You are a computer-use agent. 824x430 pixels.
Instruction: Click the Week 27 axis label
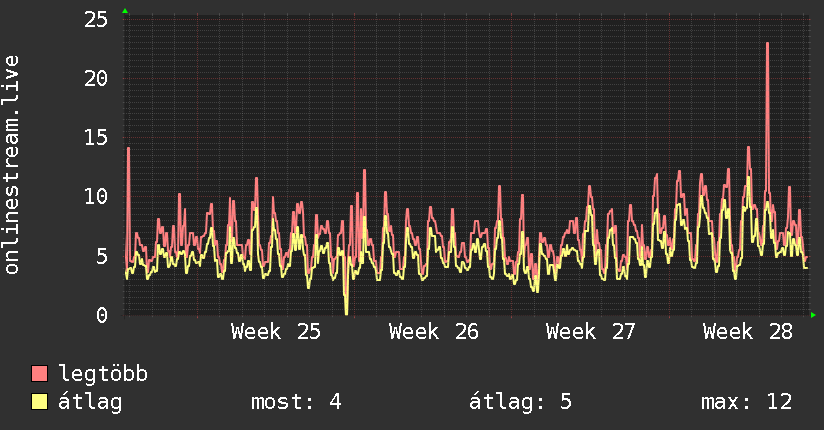(591, 332)
